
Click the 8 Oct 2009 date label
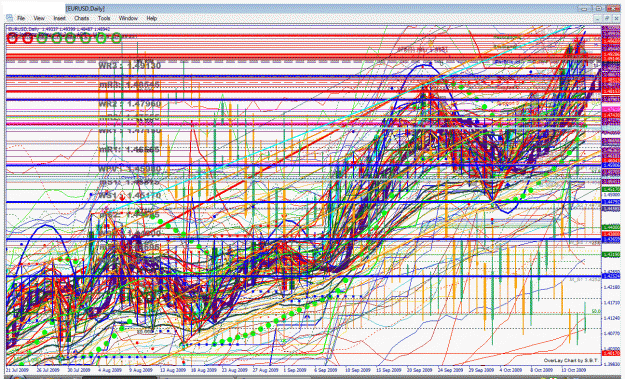coord(541,370)
